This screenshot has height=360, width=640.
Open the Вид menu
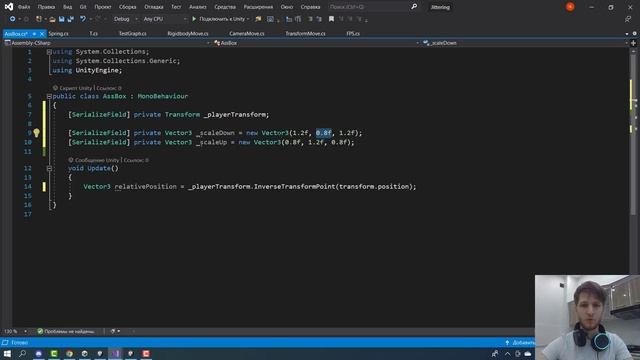(67, 7)
